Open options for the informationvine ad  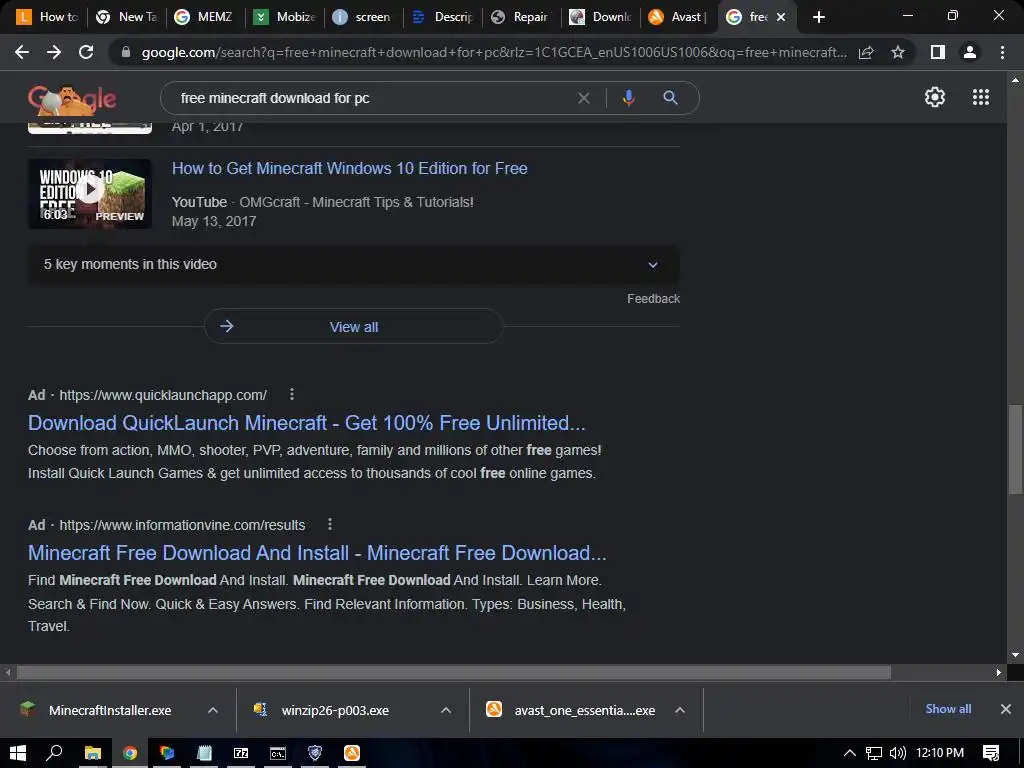tap(330, 524)
